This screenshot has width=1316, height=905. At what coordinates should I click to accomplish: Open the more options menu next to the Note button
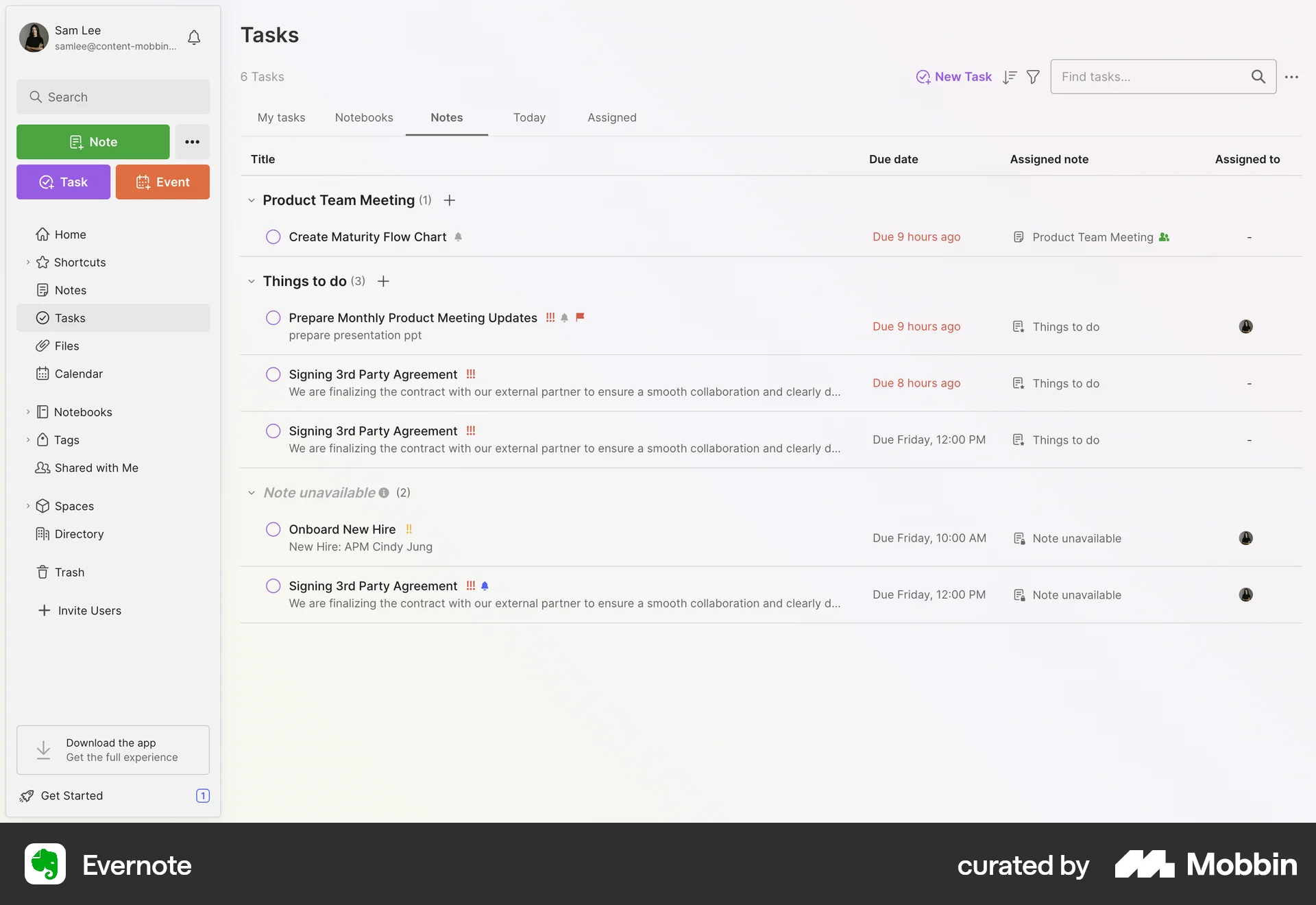(192, 141)
